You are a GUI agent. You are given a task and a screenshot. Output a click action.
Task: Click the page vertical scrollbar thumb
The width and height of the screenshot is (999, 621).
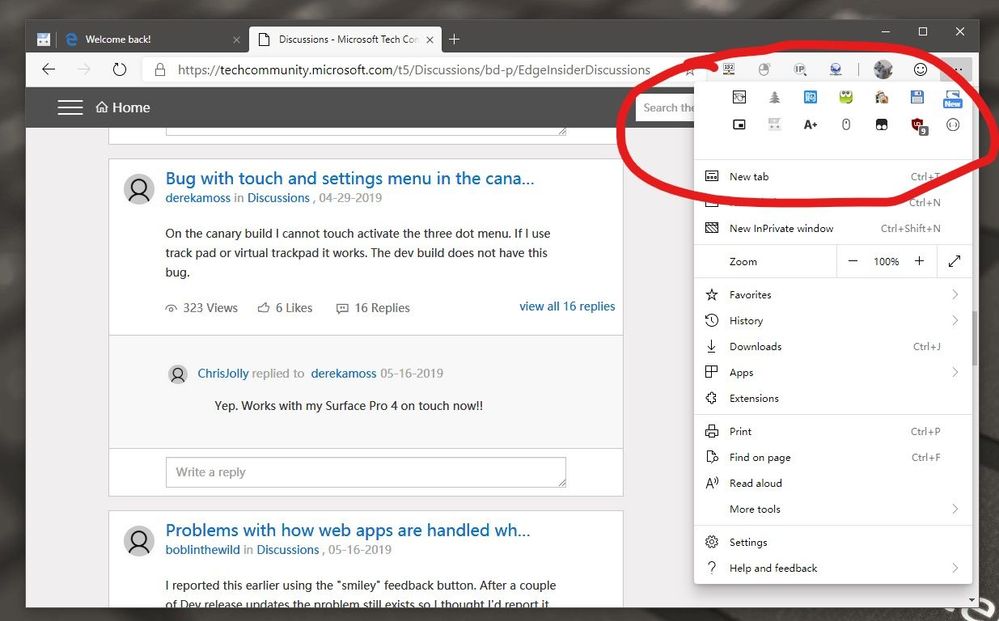975,338
